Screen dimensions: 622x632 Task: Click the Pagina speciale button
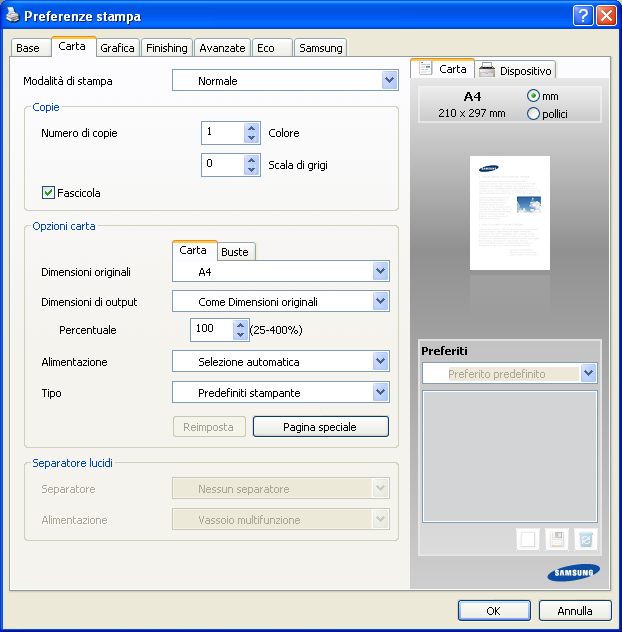(x=320, y=426)
